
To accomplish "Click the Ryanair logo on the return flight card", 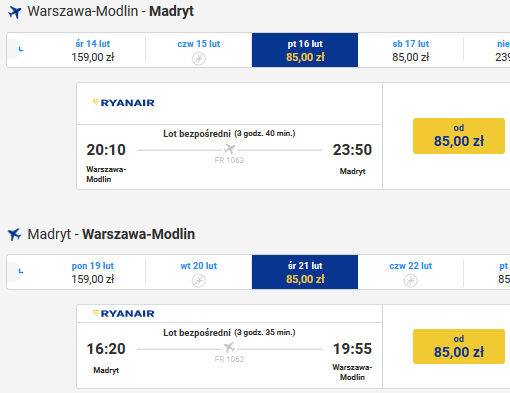I will tap(124, 314).
